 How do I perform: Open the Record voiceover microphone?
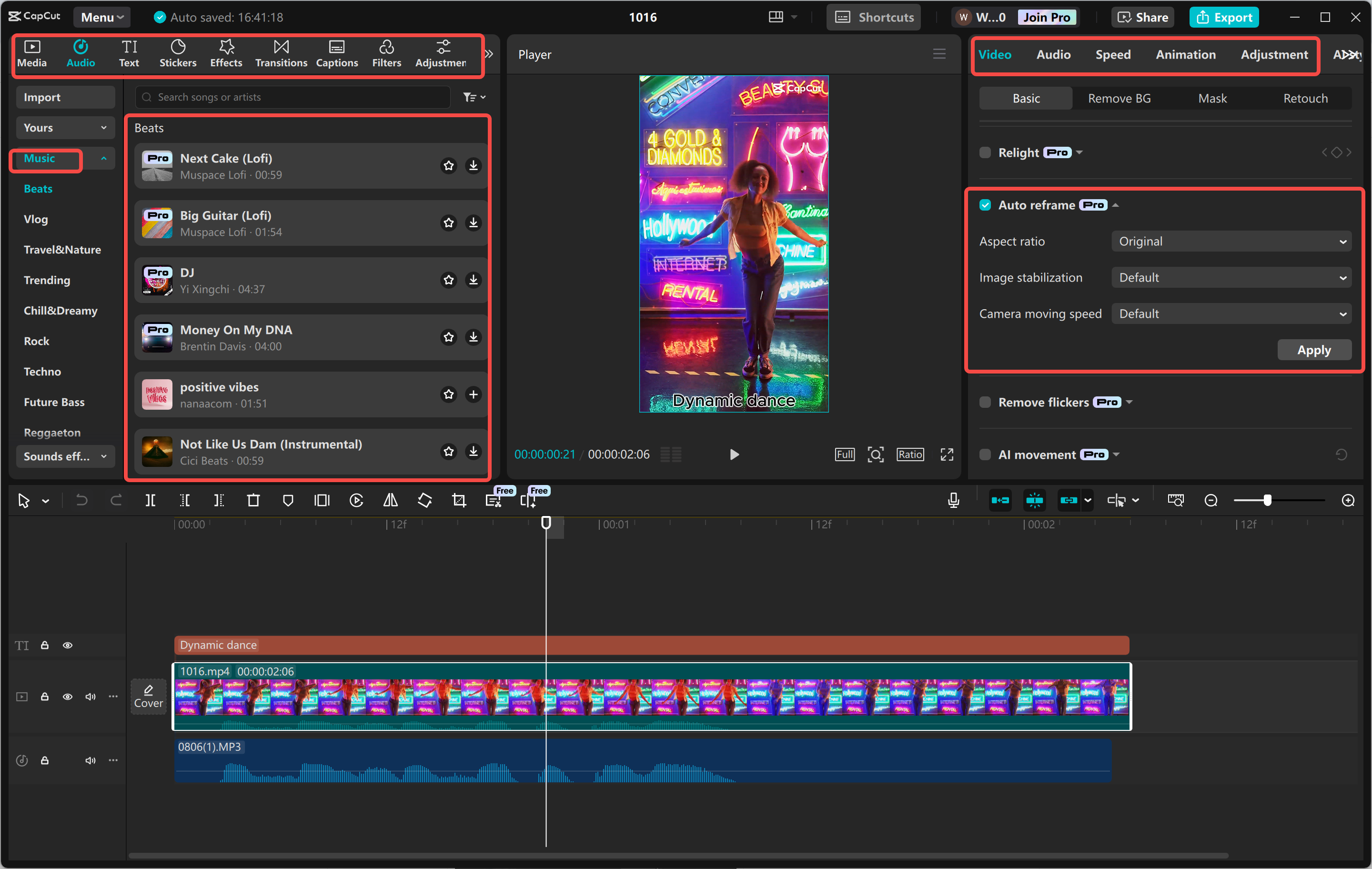click(x=953, y=500)
